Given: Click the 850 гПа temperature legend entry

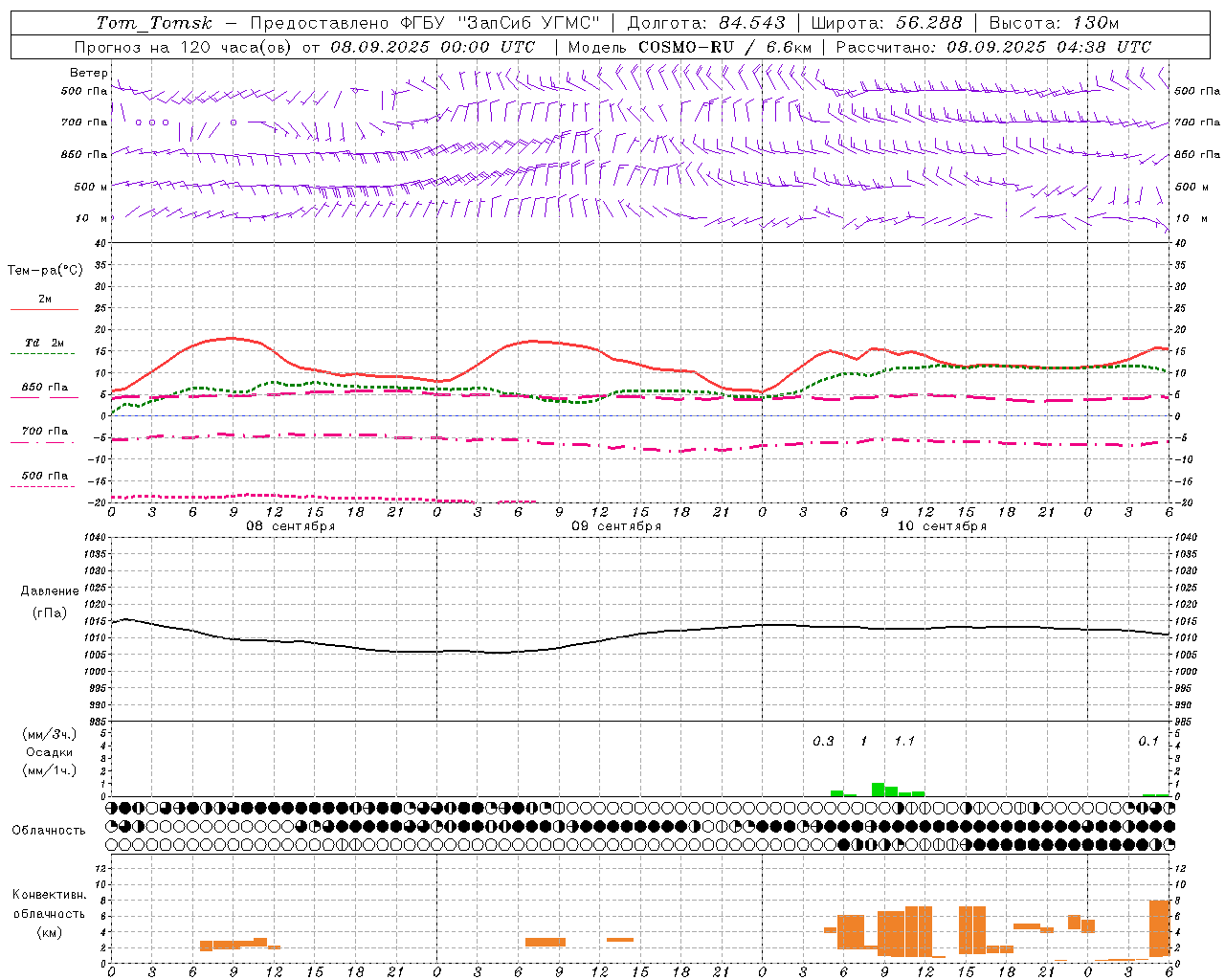Looking at the screenshot, I should point(45,388).
